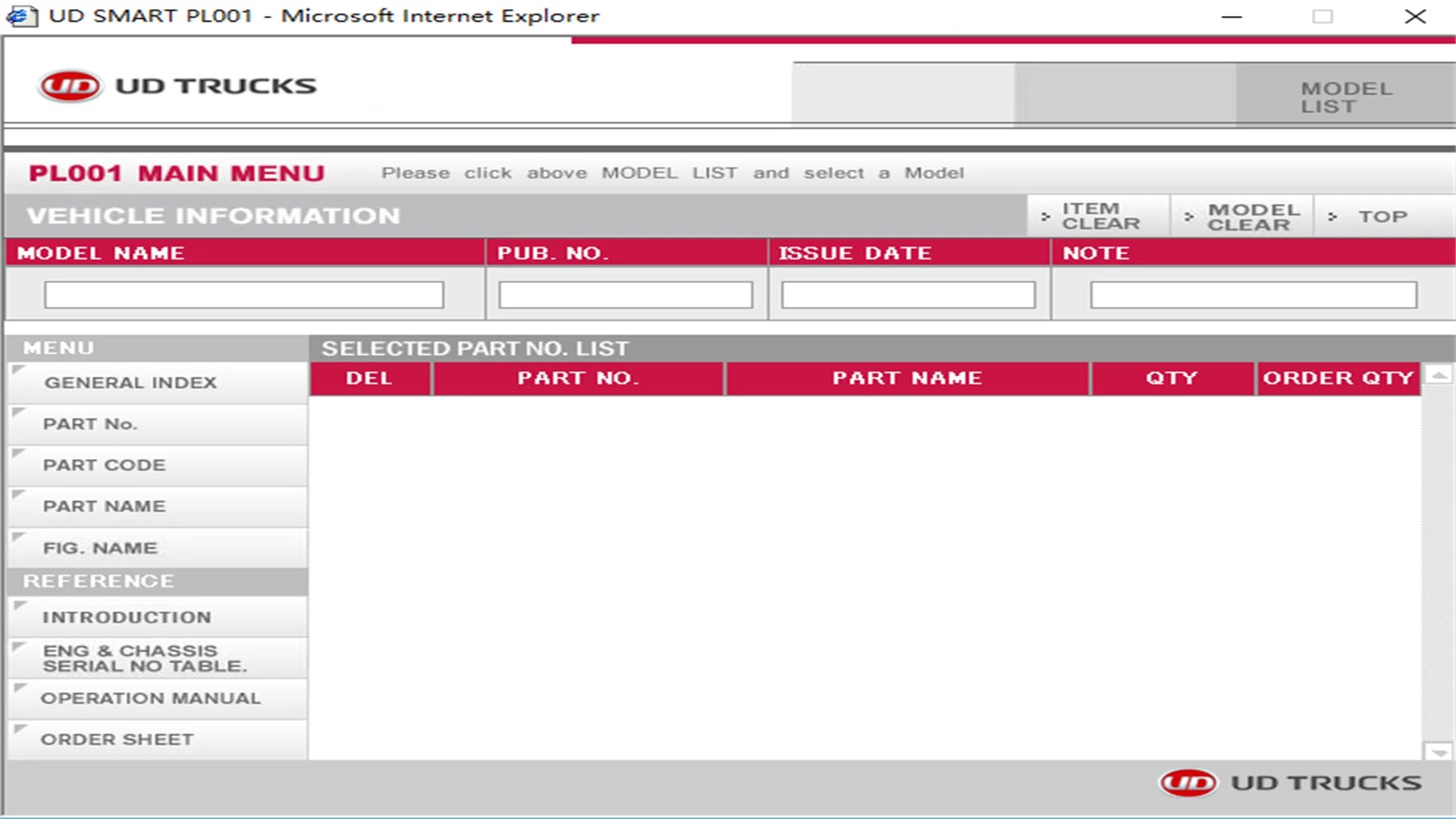Select the PART No. menu item
The height and width of the screenshot is (819, 1456).
pyautogui.click(x=158, y=424)
